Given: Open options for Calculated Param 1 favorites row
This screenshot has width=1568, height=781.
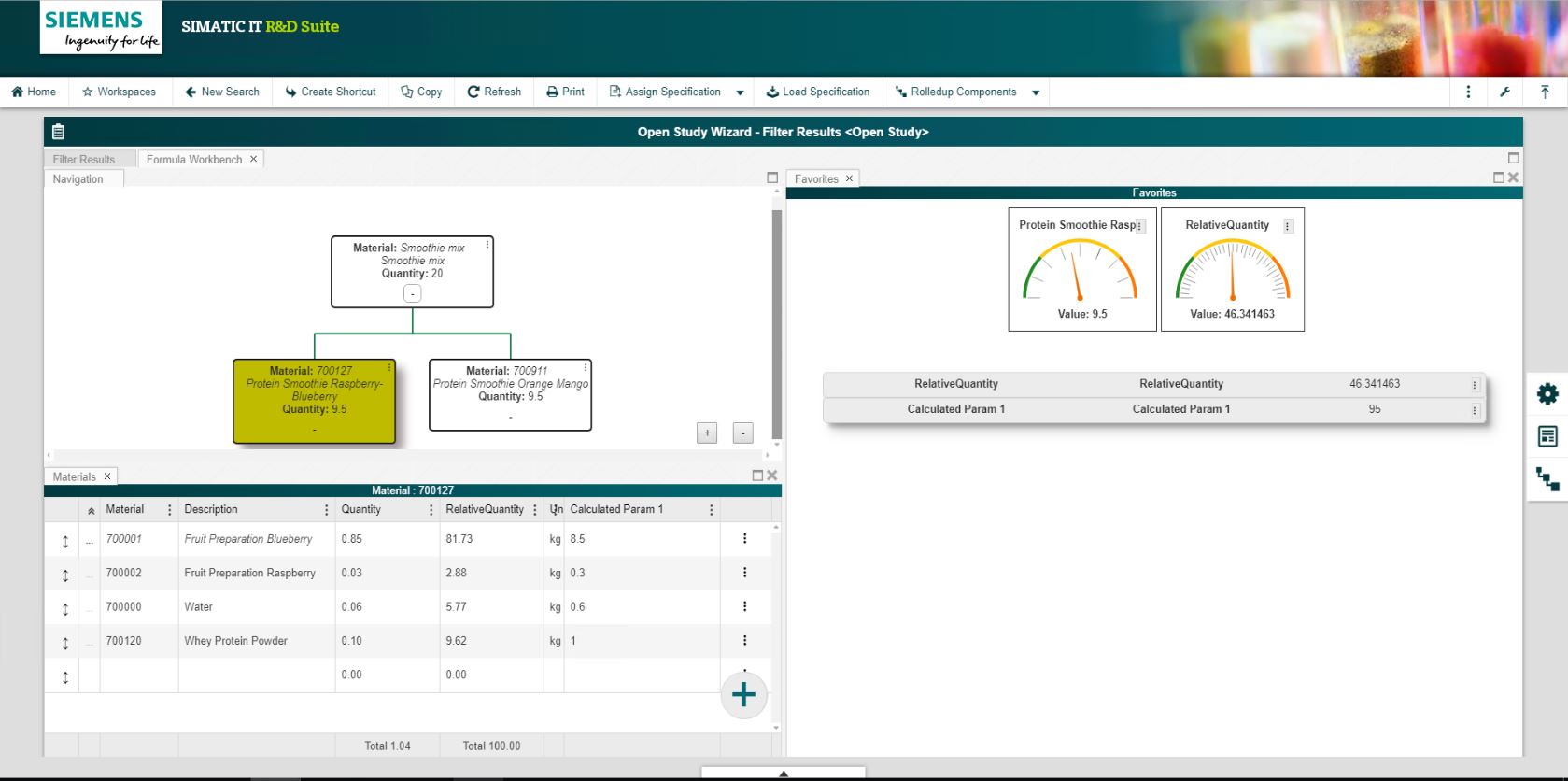Looking at the screenshot, I should (1475, 410).
